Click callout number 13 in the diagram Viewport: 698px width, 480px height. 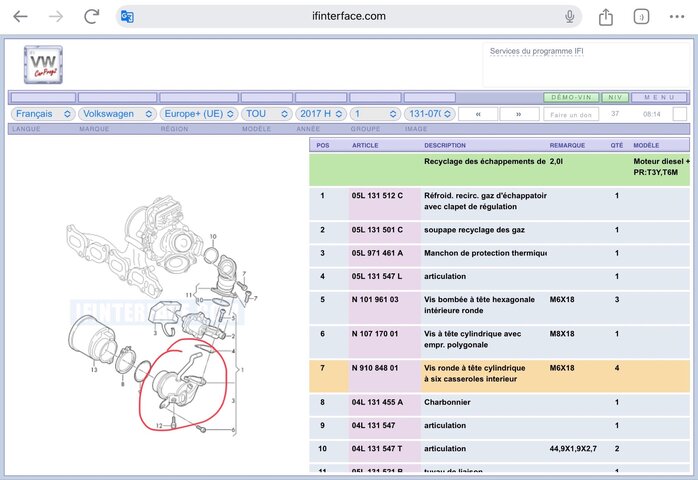click(94, 370)
